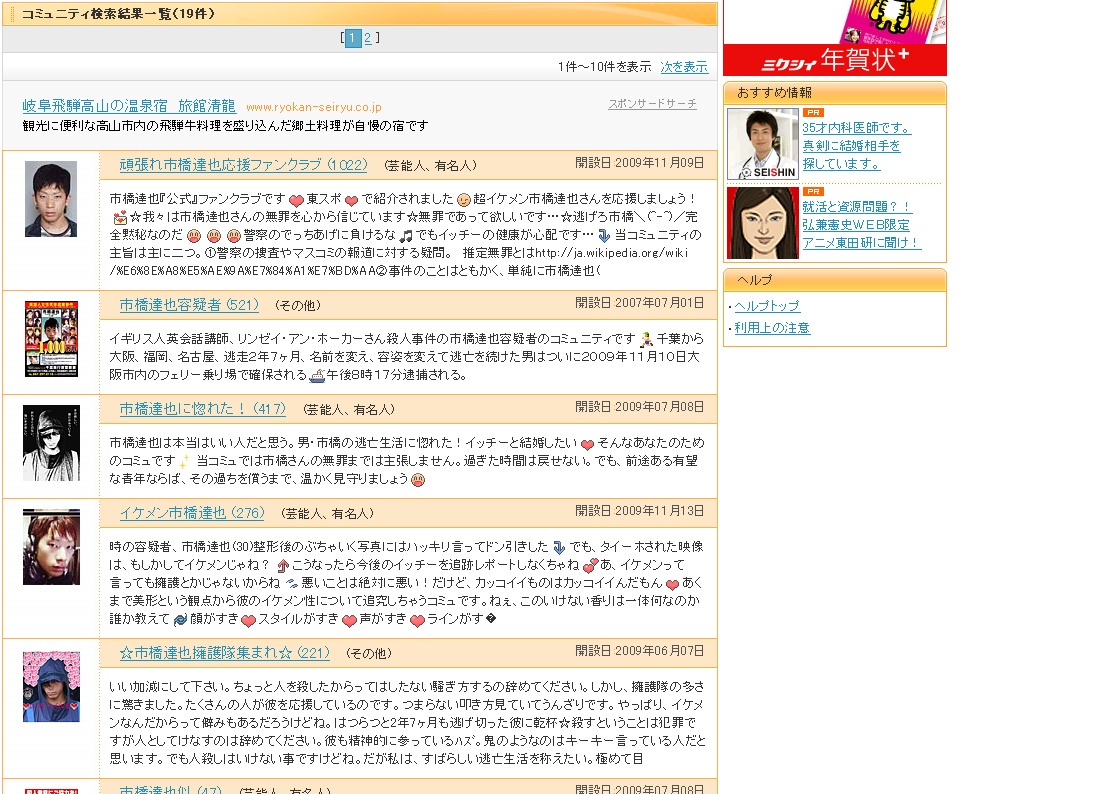Click スポンサードサーチ label link

[652, 104]
